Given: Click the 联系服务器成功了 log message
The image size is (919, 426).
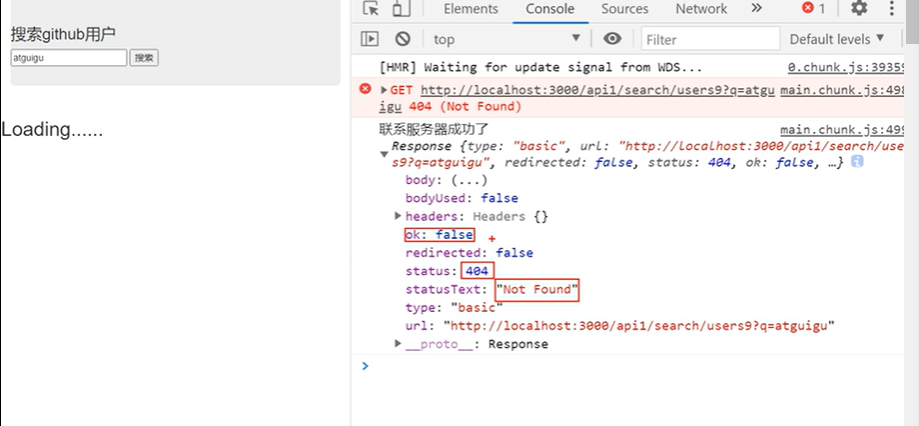Looking at the screenshot, I should pyautogui.click(x=434, y=129).
